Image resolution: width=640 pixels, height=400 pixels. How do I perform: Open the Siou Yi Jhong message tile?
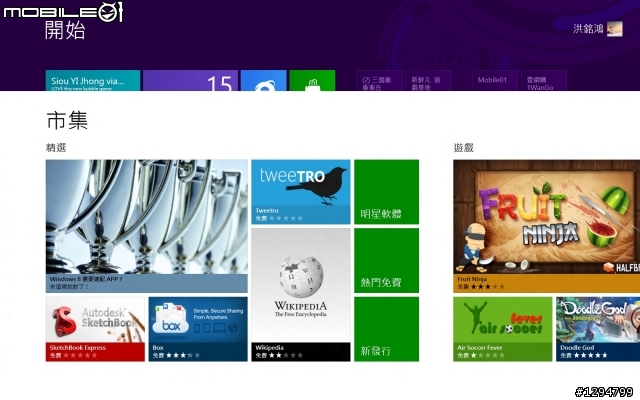point(93,80)
